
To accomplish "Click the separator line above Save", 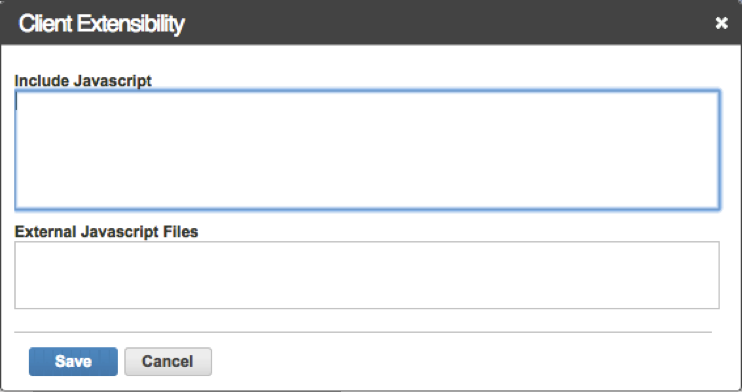I will coord(363,332).
